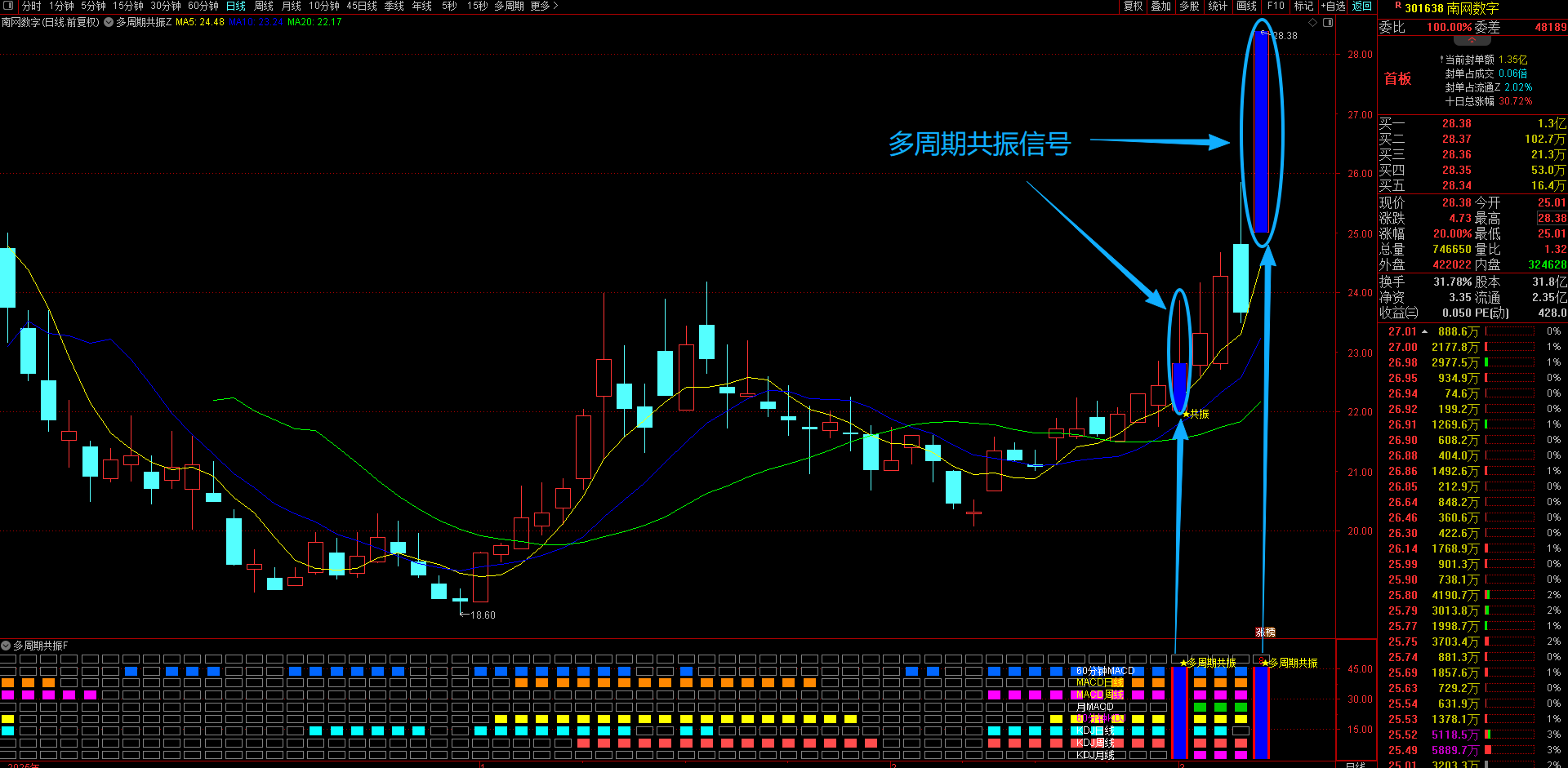
Task: Click the 叠加 overlay button
Action: [x=1160, y=6]
